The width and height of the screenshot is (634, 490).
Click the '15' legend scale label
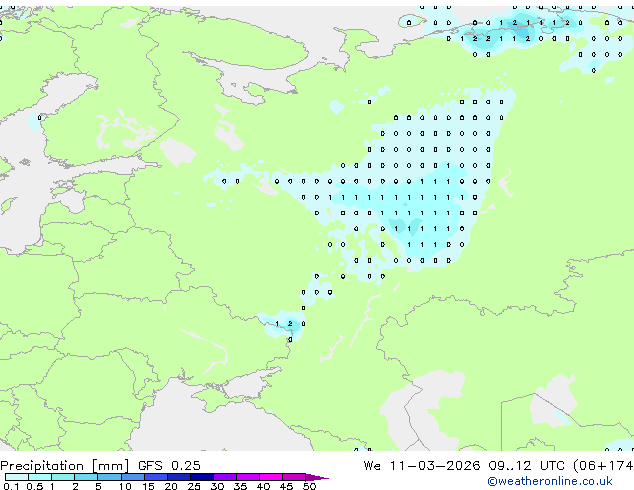(x=148, y=486)
